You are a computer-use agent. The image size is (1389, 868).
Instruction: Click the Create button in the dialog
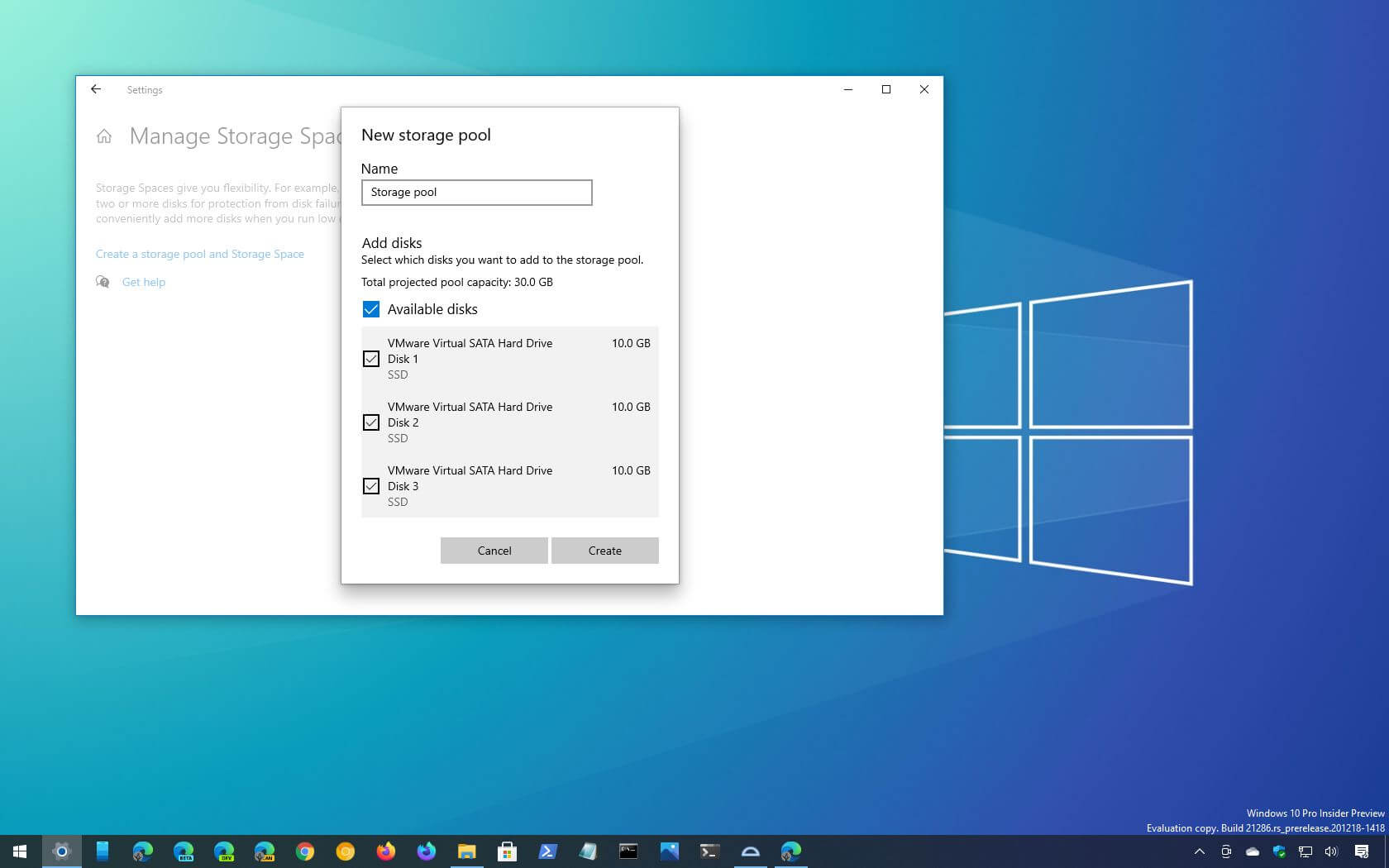point(604,551)
